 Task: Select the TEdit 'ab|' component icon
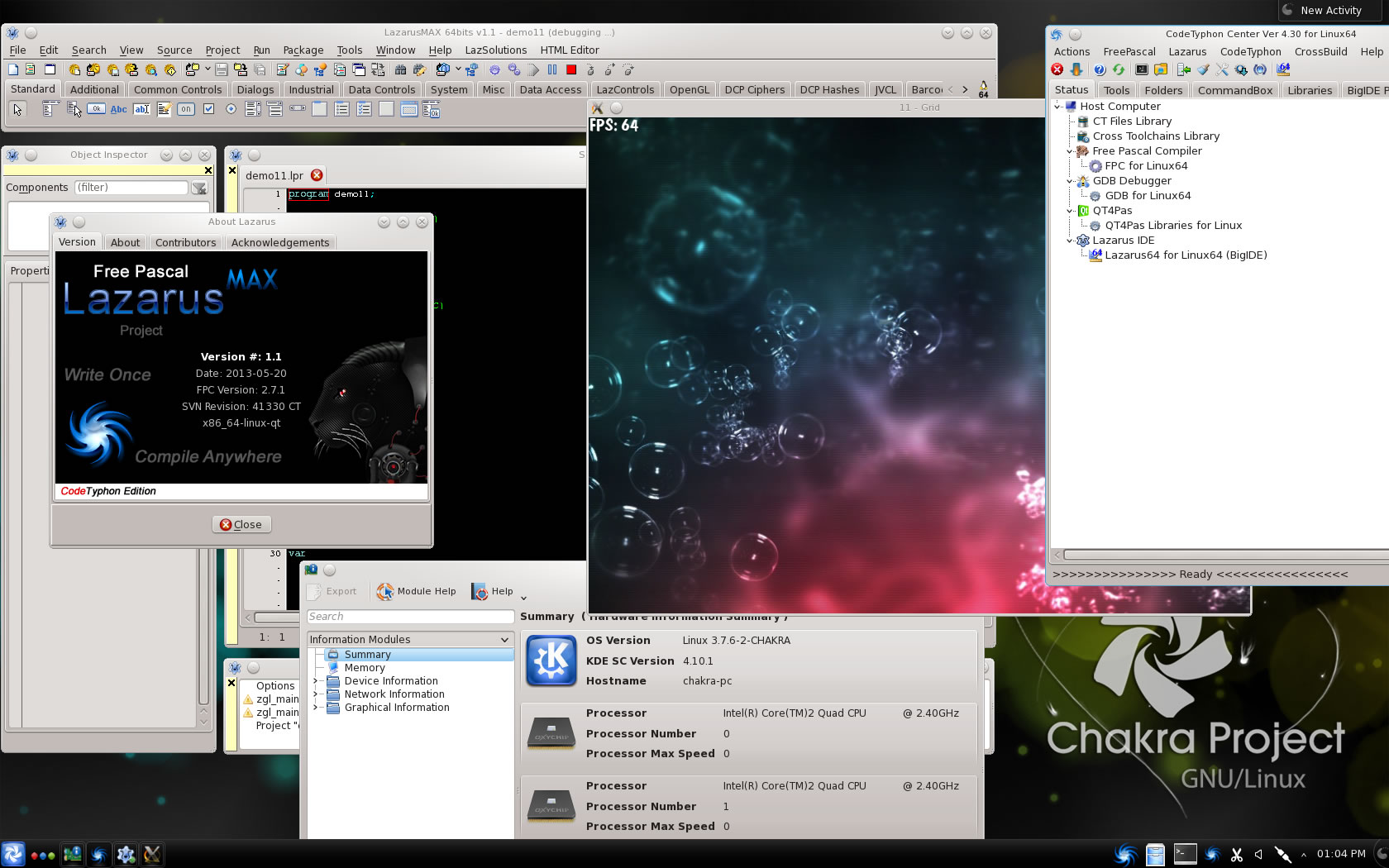point(141,109)
